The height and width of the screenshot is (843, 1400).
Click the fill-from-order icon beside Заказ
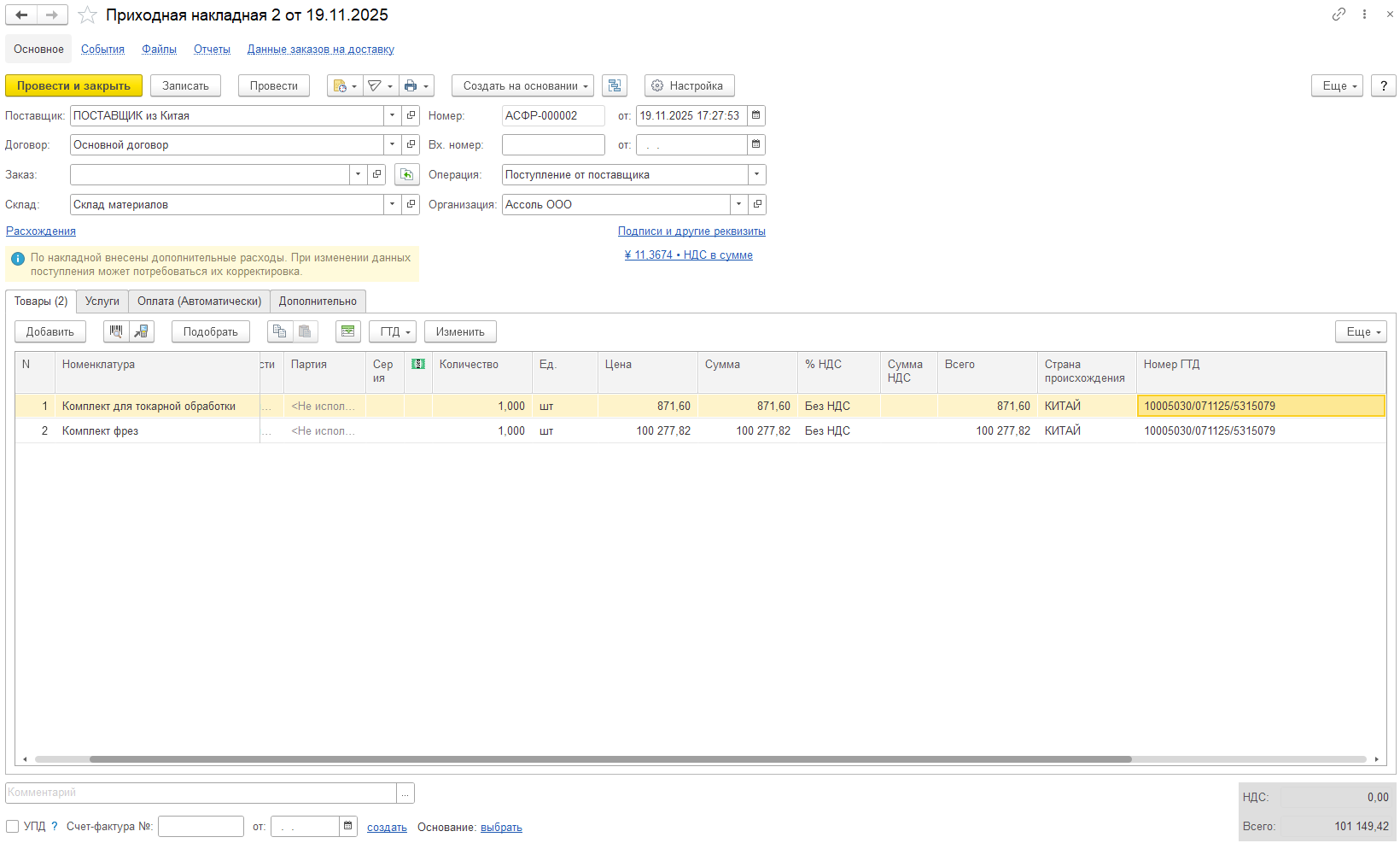[x=407, y=174]
